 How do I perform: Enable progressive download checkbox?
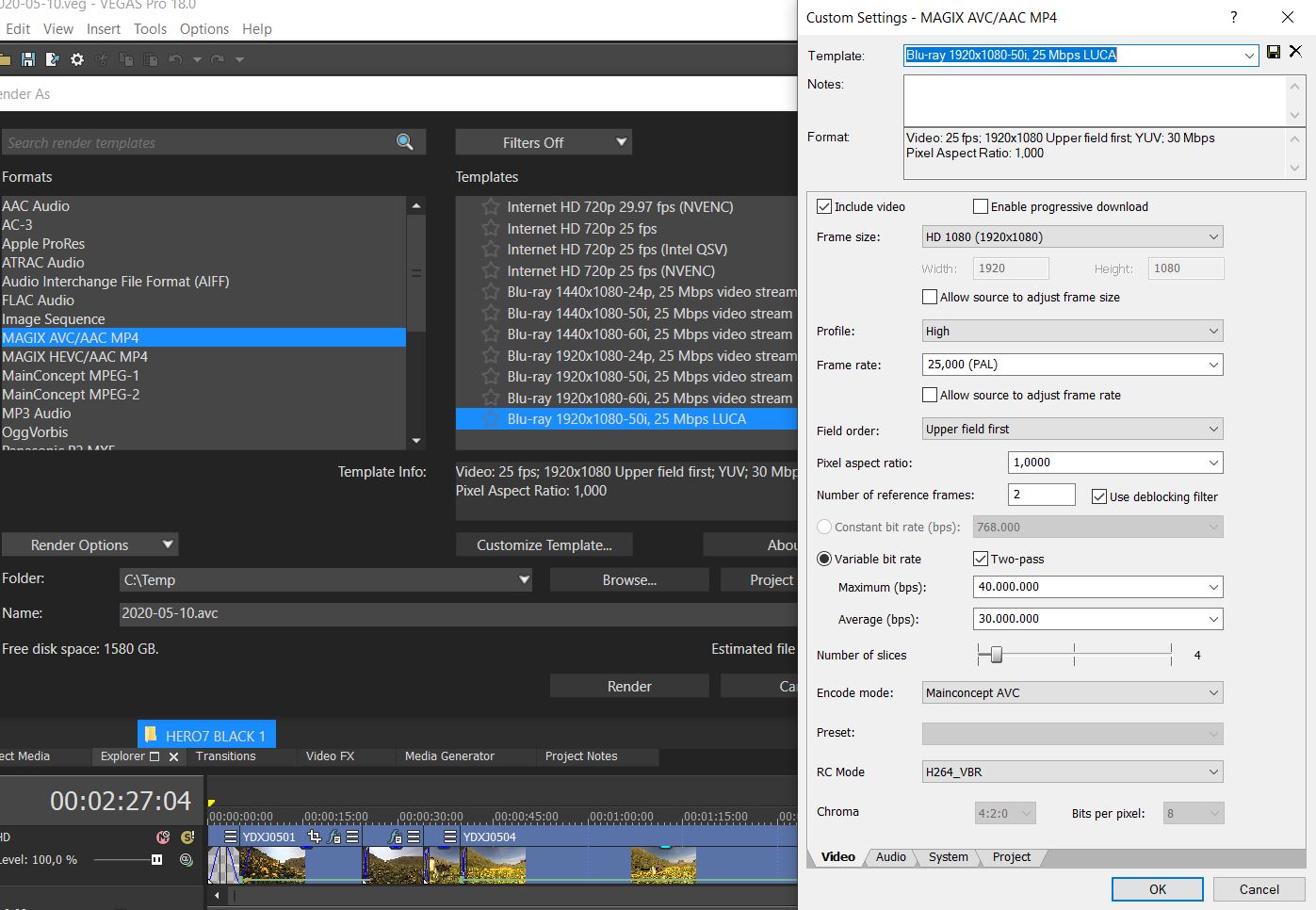pyautogui.click(x=981, y=206)
